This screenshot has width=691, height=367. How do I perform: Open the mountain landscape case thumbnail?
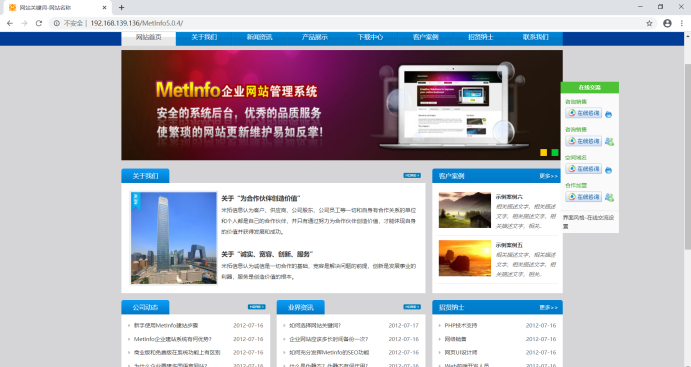coord(464,210)
